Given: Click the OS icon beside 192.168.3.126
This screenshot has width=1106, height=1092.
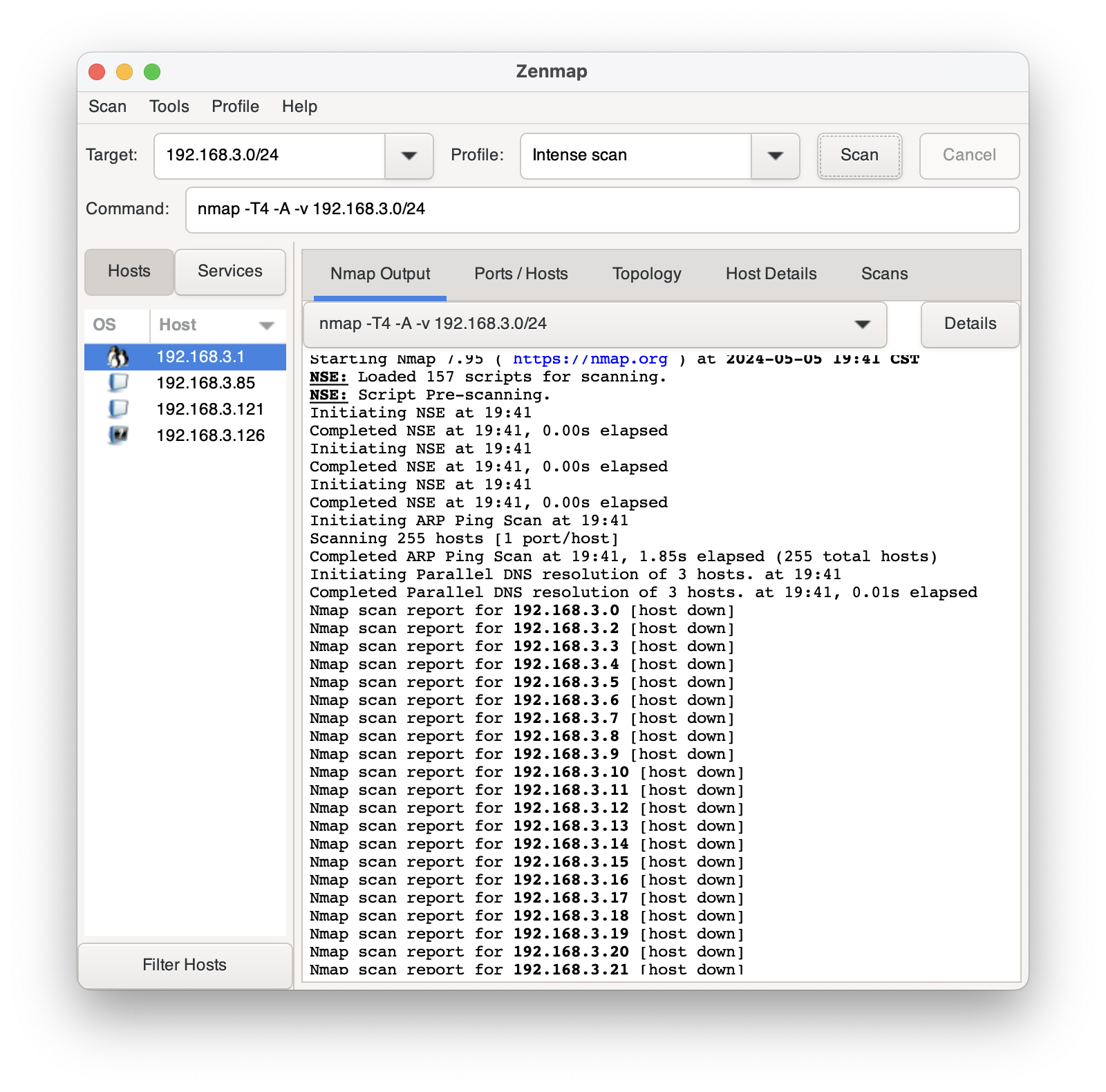Looking at the screenshot, I should 118,435.
